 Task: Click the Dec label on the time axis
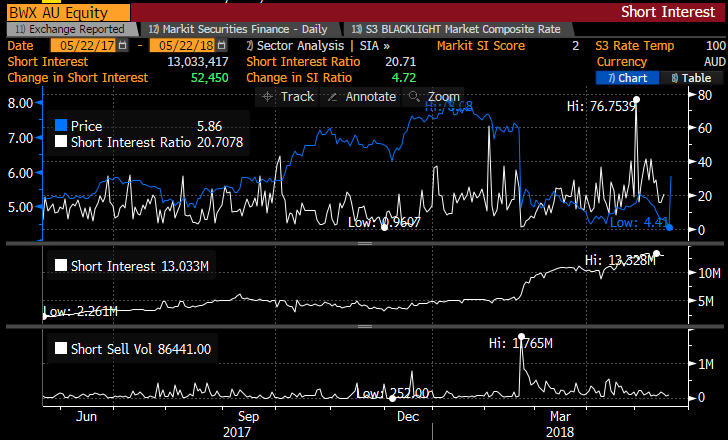[x=408, y=416]
